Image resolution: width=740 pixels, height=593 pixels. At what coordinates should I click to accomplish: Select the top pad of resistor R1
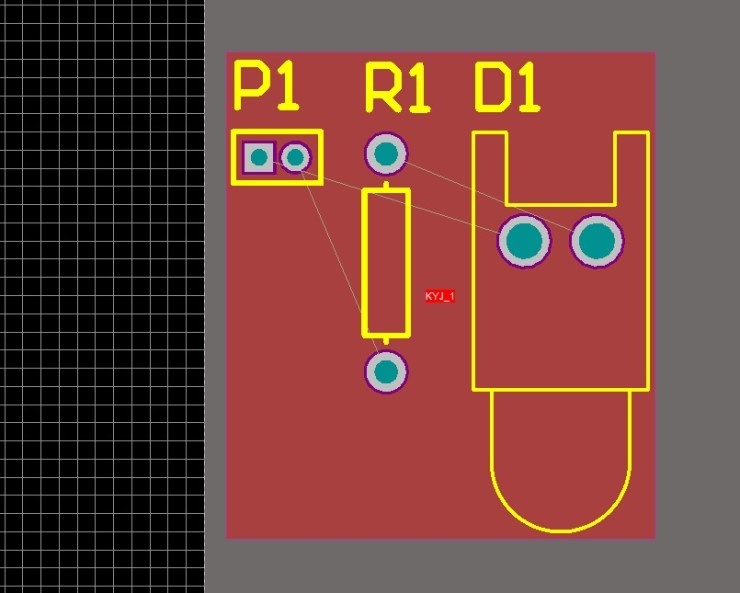click(386, 154)
